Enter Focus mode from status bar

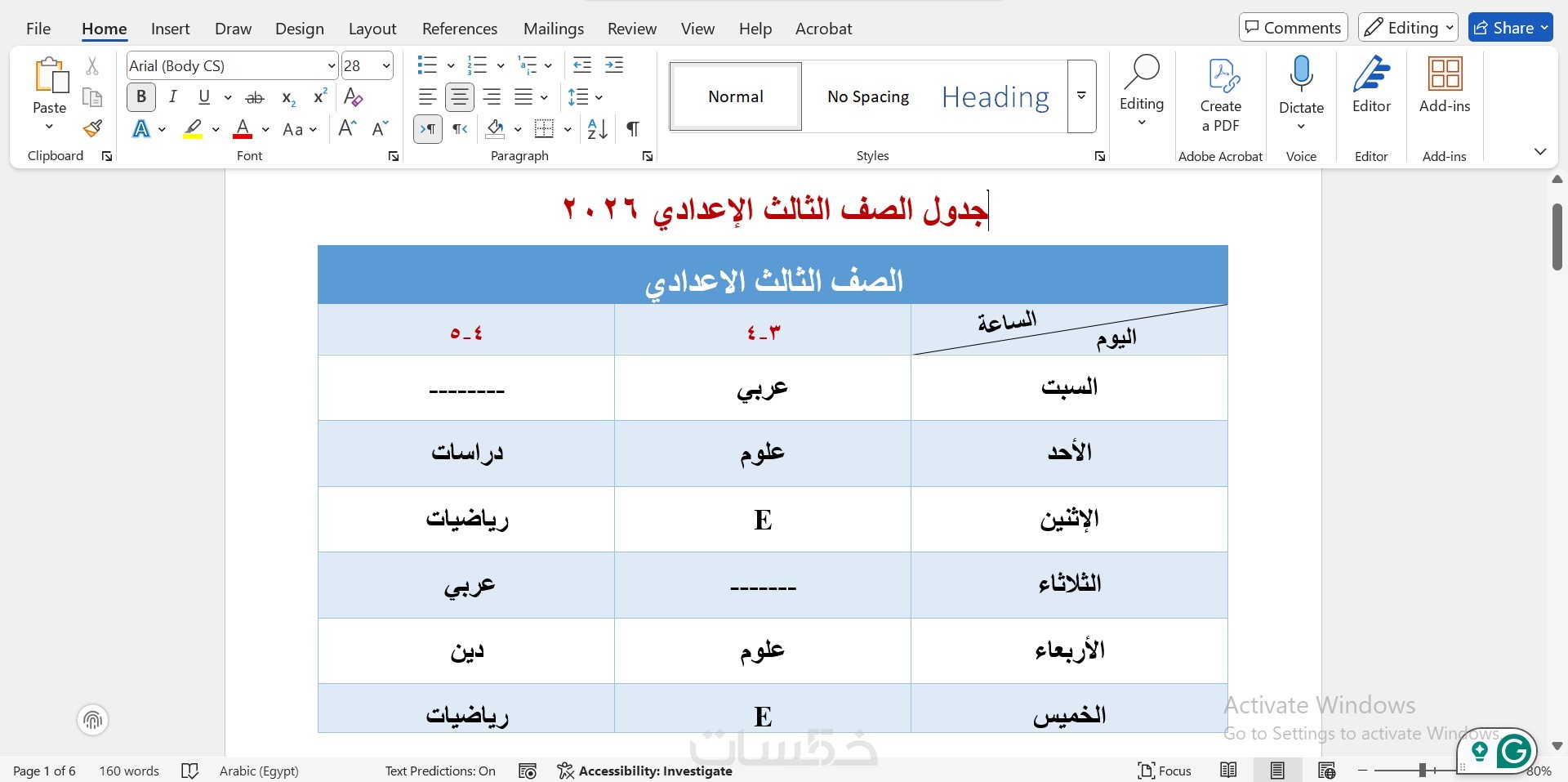1165,771
